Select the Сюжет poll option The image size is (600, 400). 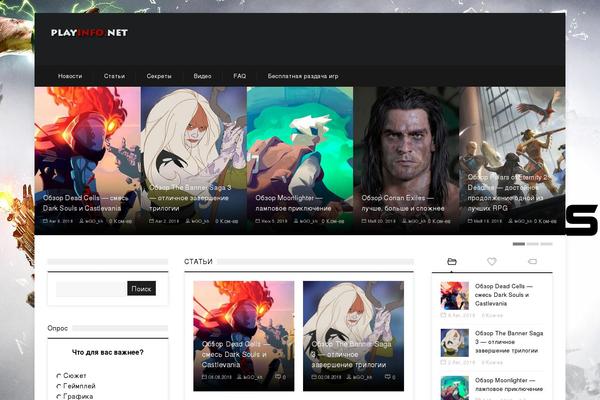[x=59, y=376]
